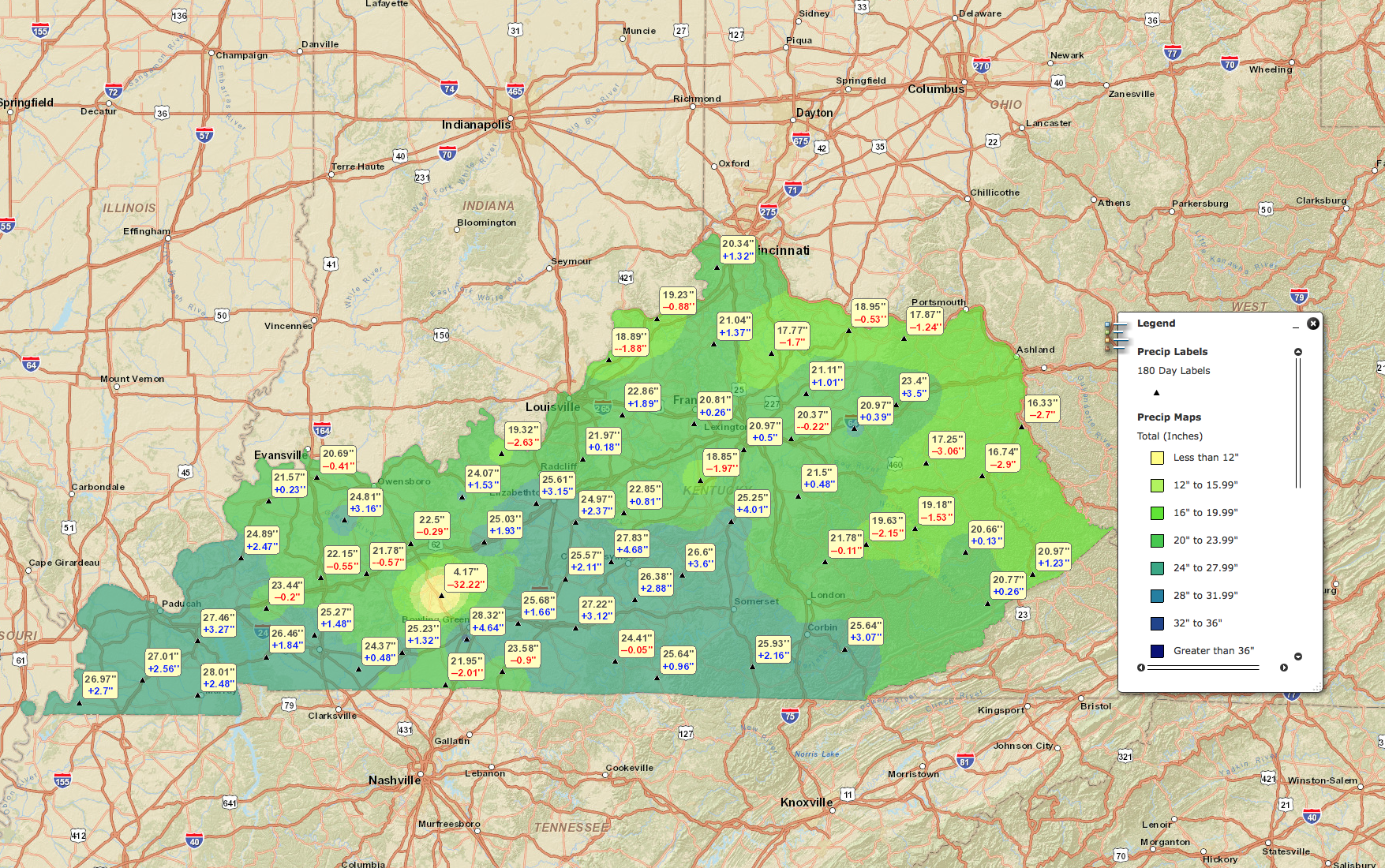Click the '16" to 19.99"' color swatch

[1157, 513]
